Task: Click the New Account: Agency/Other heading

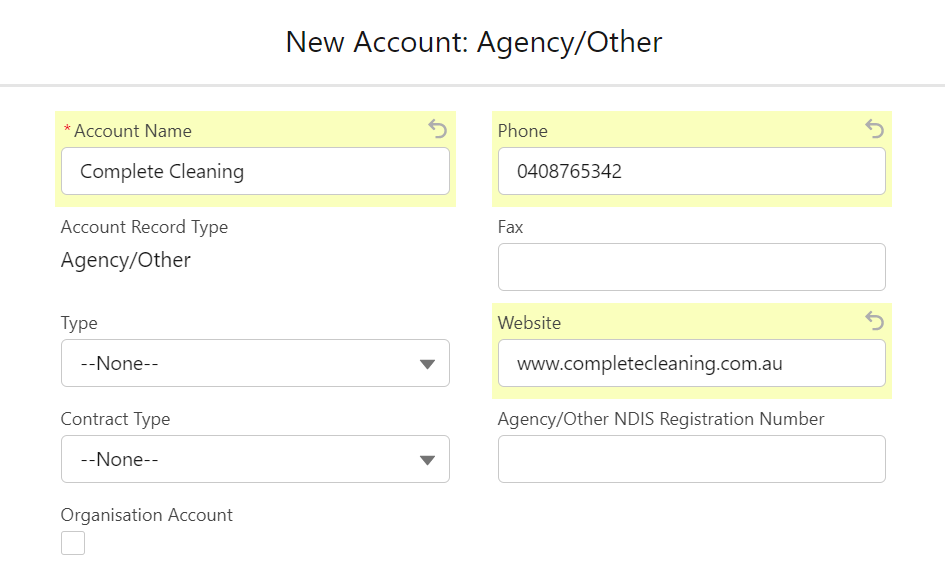Action: (474, 42)
